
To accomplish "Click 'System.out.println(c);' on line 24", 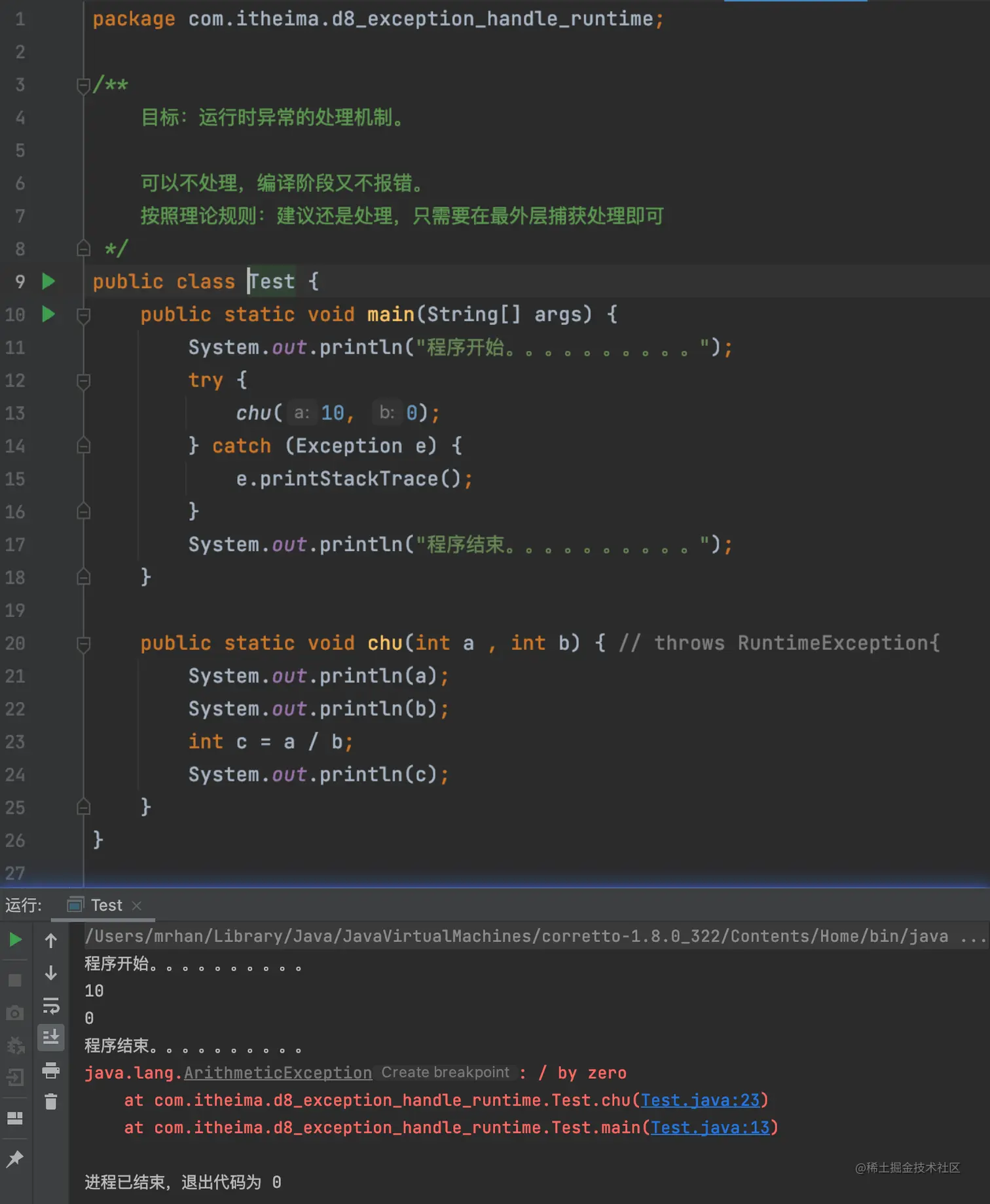I will pyautogui.click(x=319, y=775).
